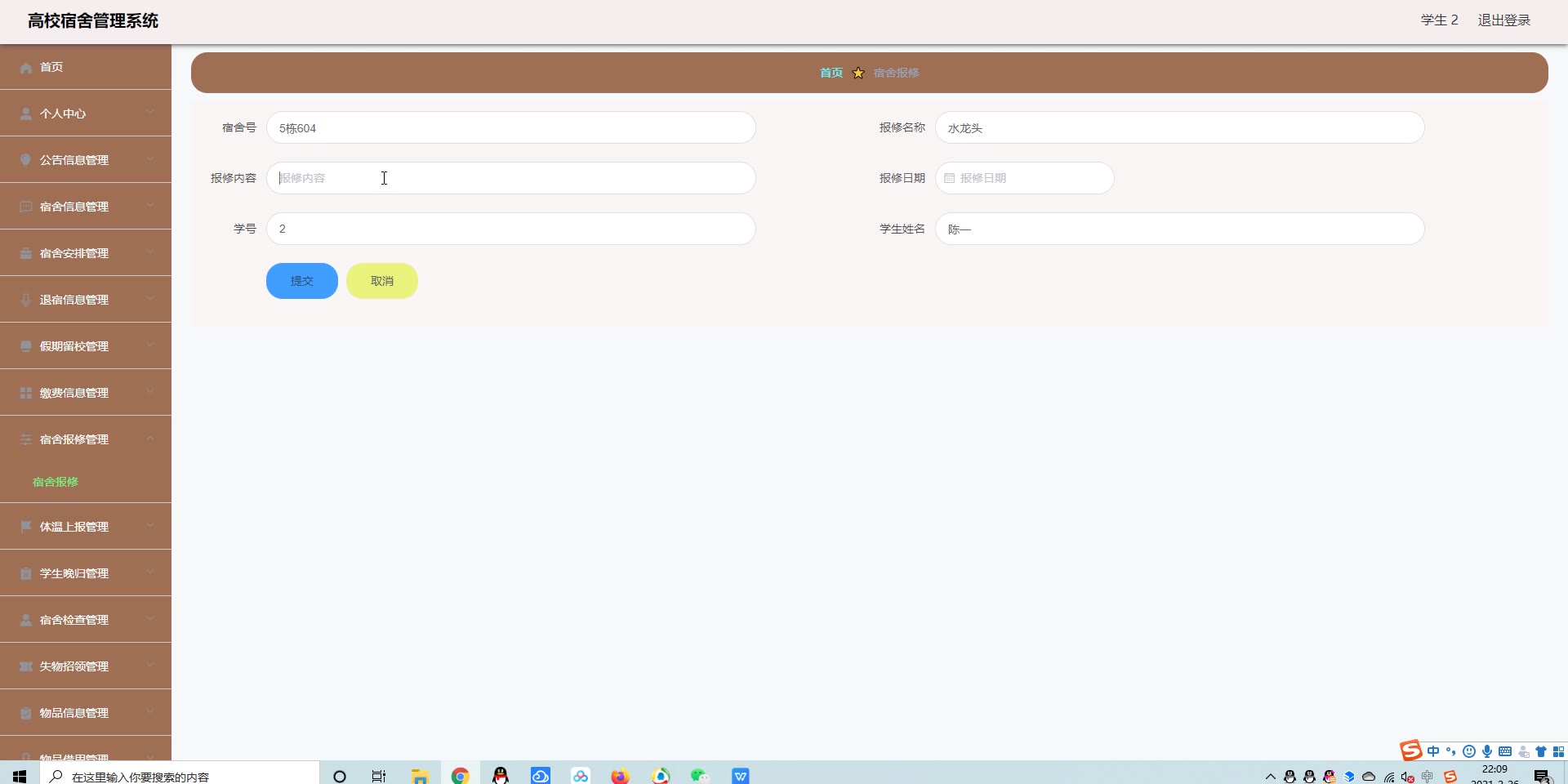
Task: Click the home icon beside 首页 in sidebar
Action: (26, 68)
